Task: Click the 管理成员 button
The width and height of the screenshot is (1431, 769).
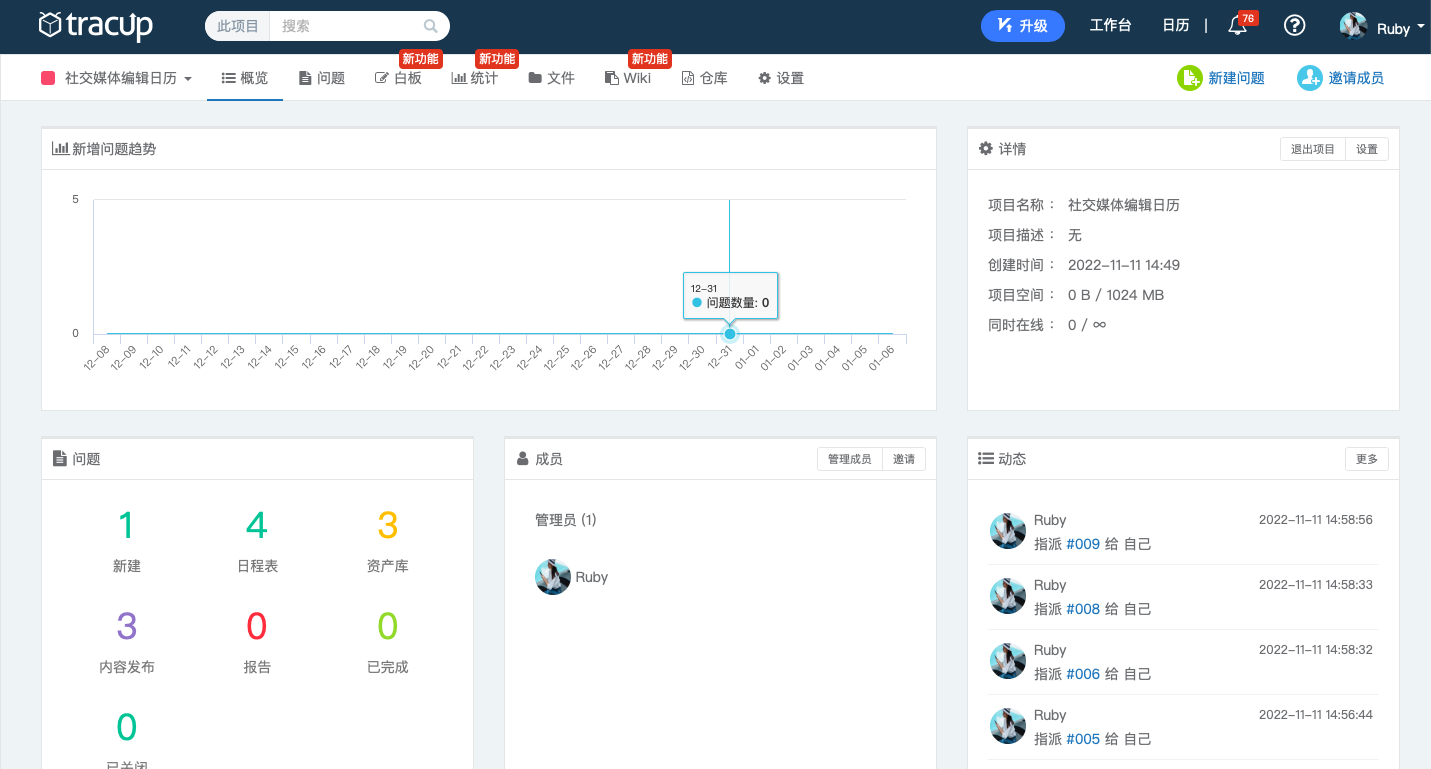Action: 849,459
